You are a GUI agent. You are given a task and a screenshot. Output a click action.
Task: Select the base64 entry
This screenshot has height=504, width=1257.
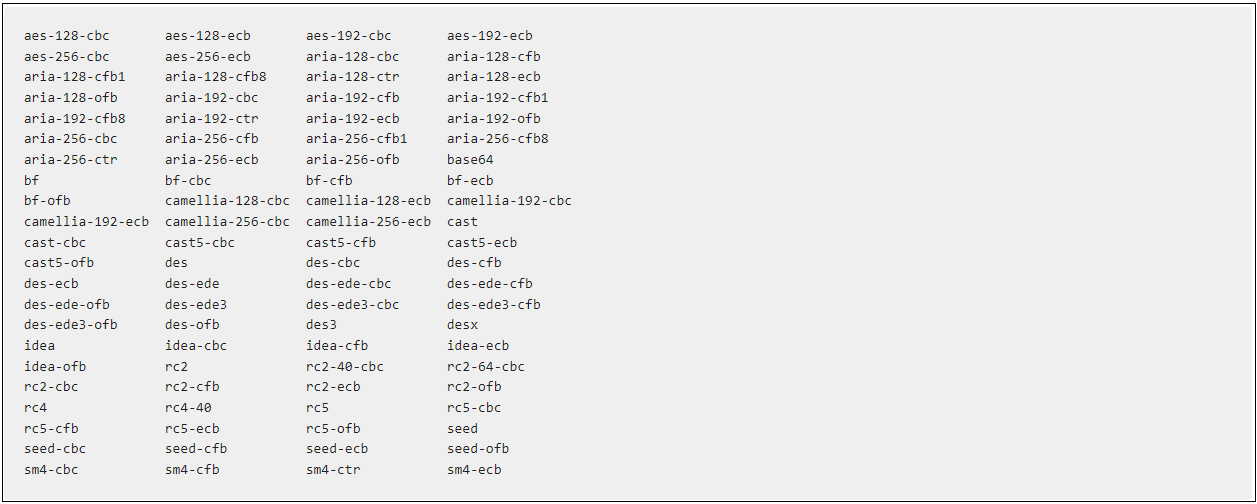(x=470, y=160)
